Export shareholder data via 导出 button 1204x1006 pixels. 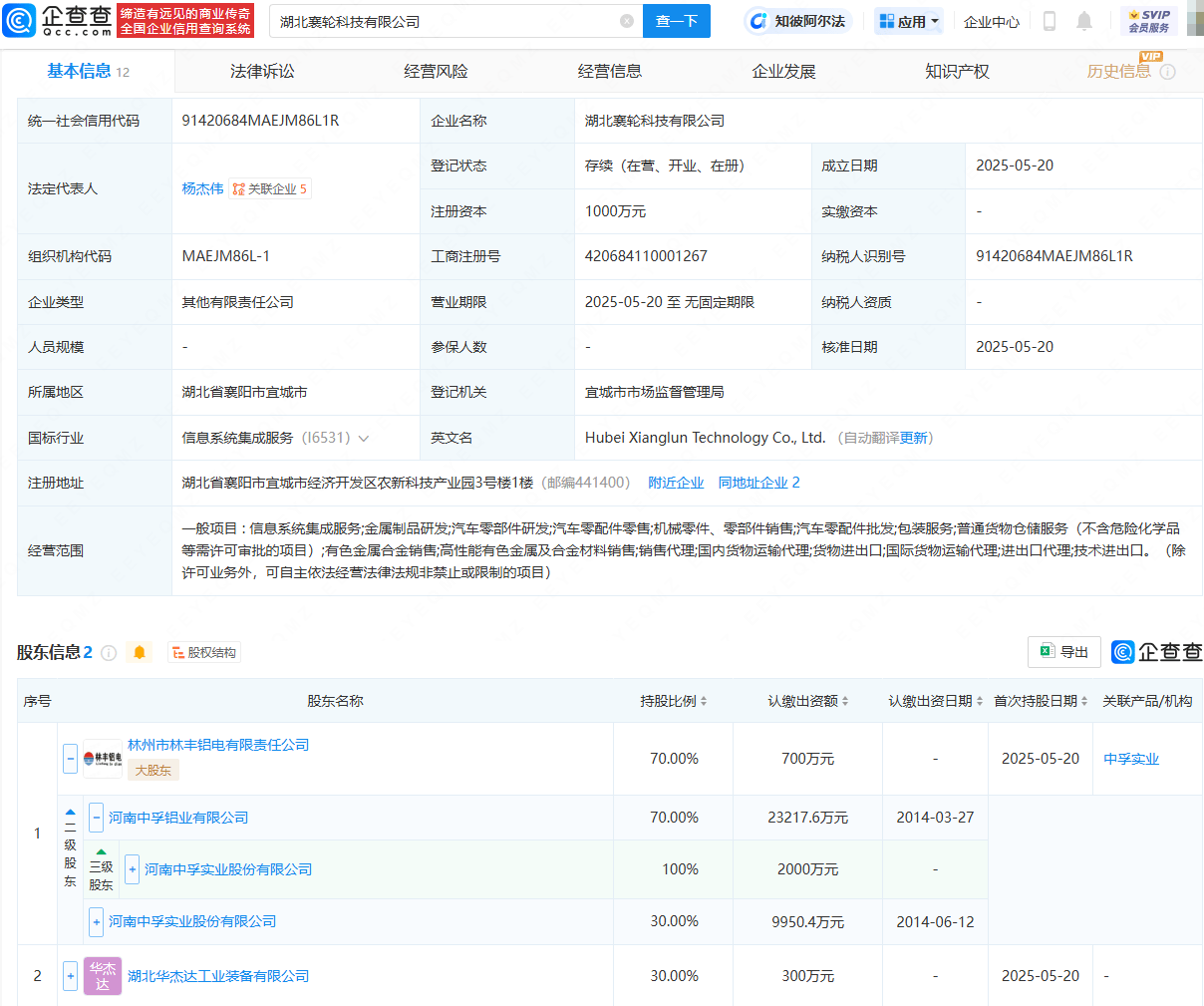point(1064,652)
